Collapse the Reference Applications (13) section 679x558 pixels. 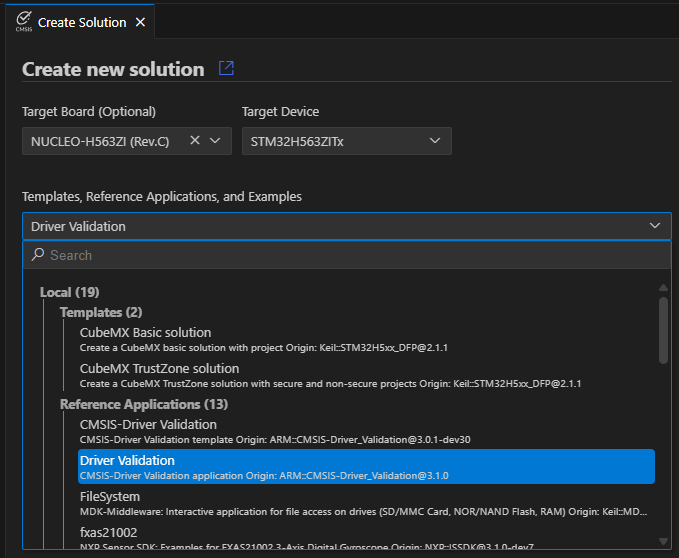tap(143, 404)
